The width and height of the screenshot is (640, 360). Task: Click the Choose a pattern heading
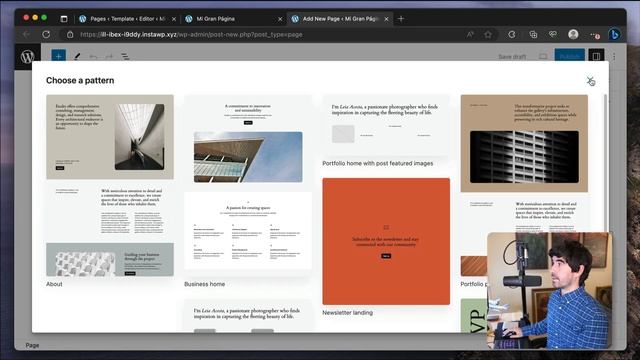80,80
